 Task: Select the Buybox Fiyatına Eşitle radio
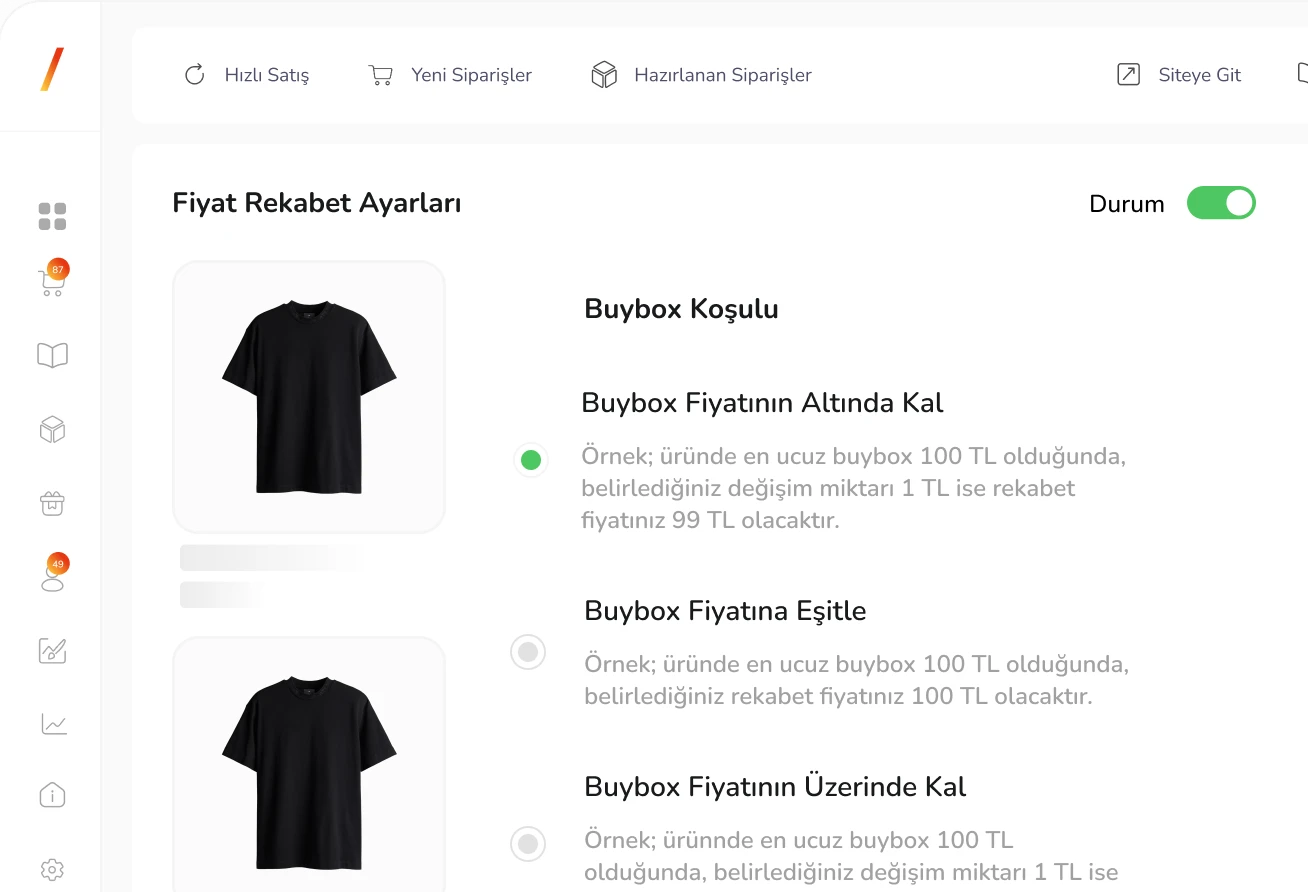click(528, 652)
